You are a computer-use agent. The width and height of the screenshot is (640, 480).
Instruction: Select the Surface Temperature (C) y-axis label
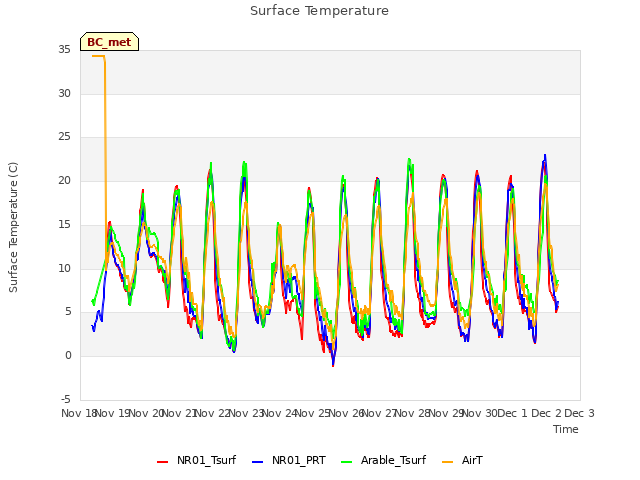coord(13,227)
